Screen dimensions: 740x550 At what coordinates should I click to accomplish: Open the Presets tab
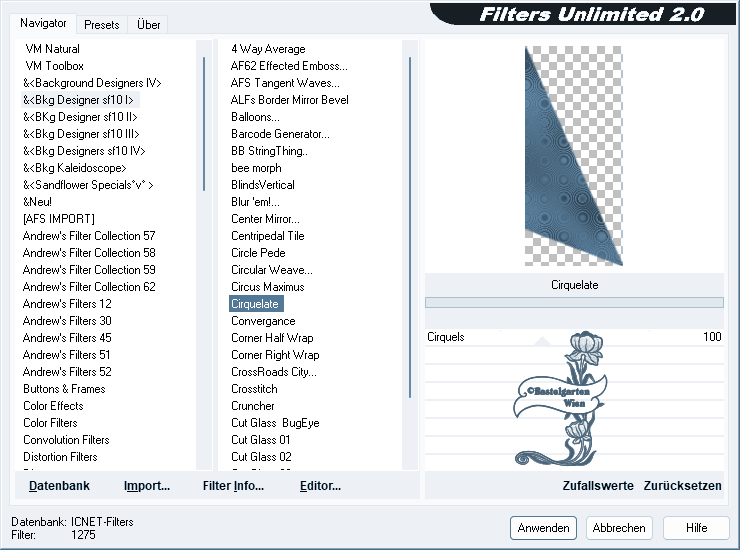101,25
